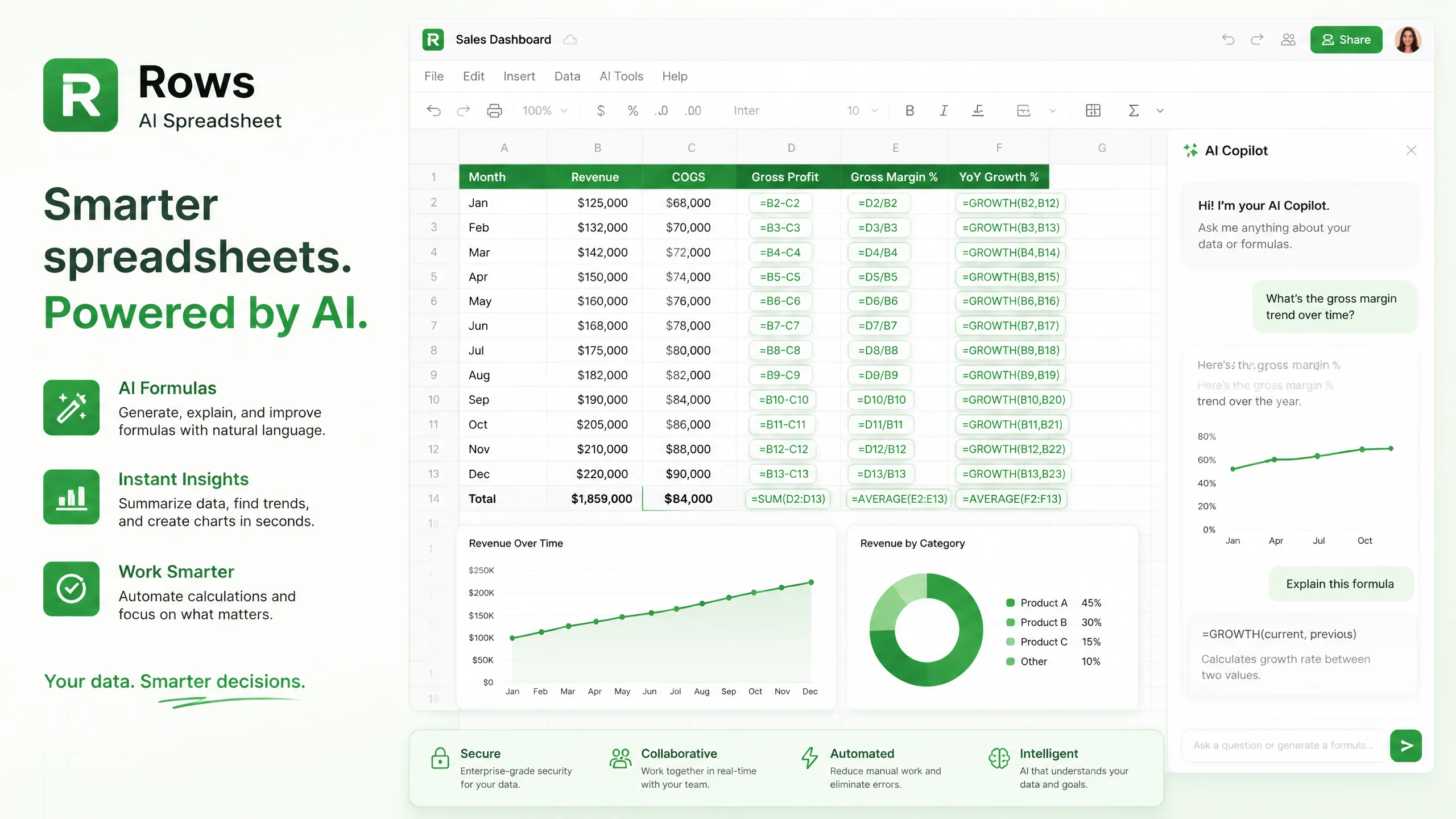Viewport: 1456px width, 819px height.
Task: Click the undo arrow in the title bar
Action: (x=1228, y=40)
